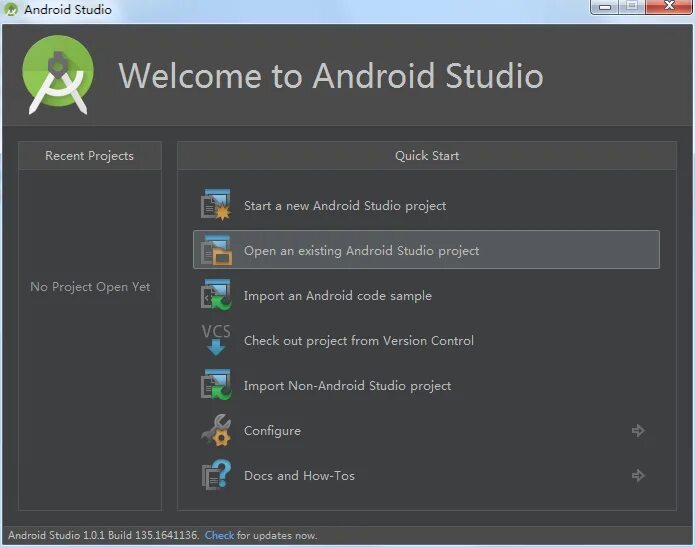Maximize the Android Studio window
Image resolution: width=695 pixels, height=547 pixels.
[633, 7]
